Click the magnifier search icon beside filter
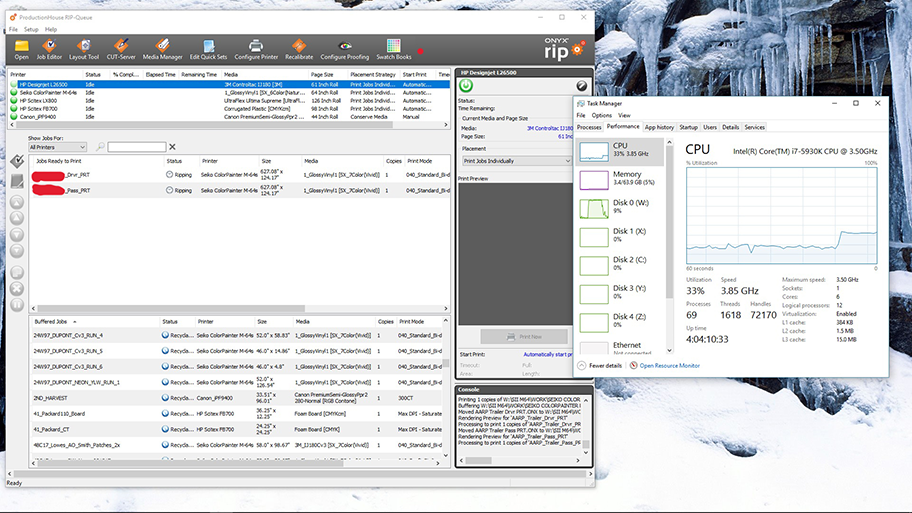Viewport: 912px width, 513px height. pyautogui.click(x=100, y=147)
